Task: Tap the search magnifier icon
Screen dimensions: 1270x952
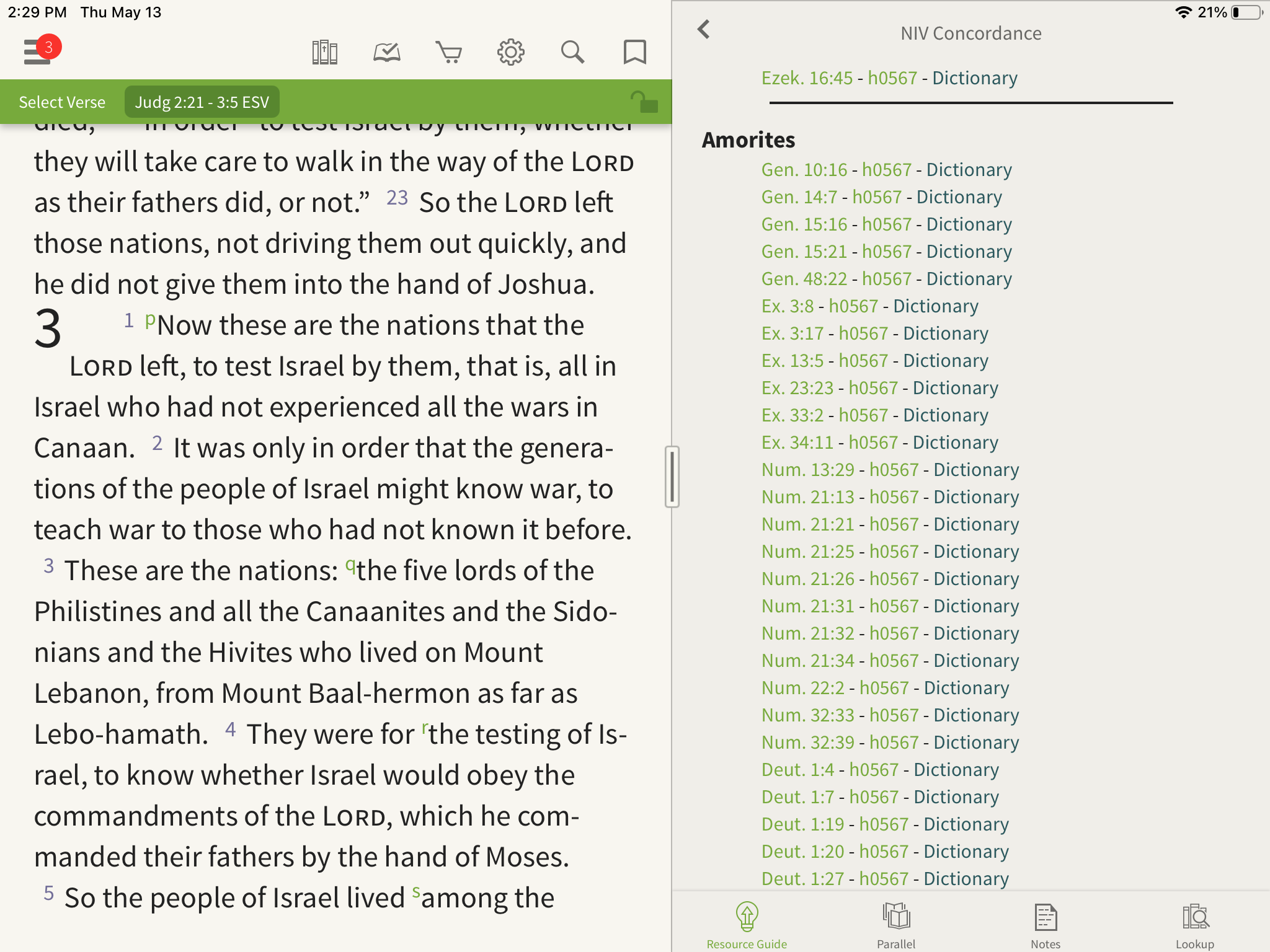Action: [572, 53]
